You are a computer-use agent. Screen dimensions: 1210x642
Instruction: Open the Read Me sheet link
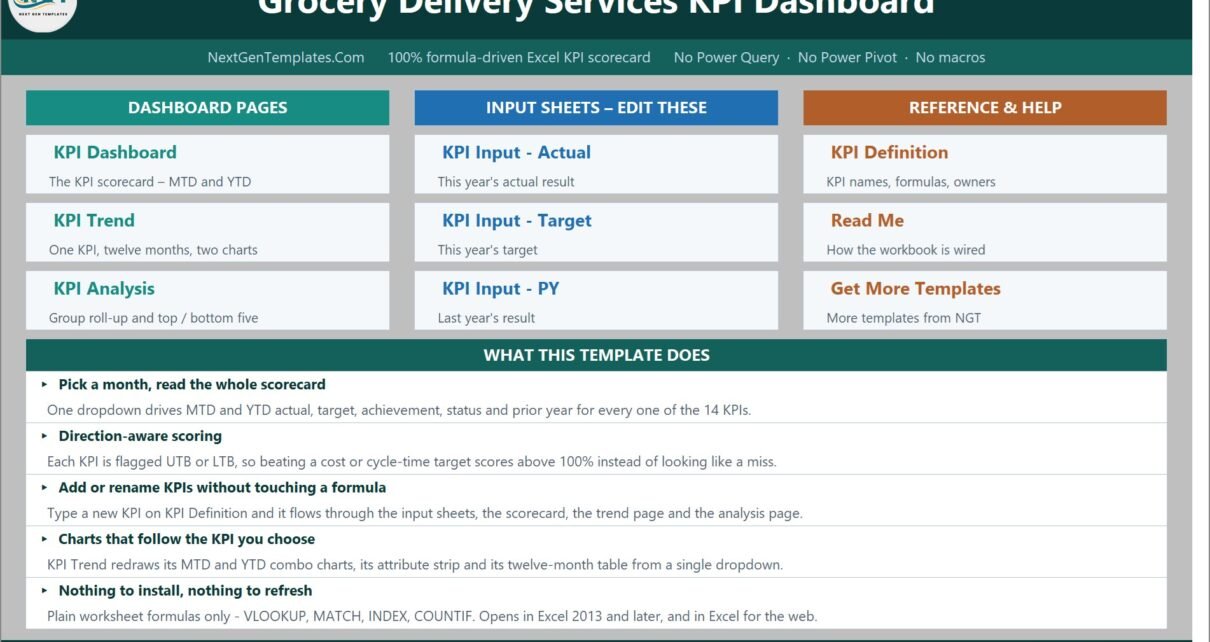tap(867, 221)
